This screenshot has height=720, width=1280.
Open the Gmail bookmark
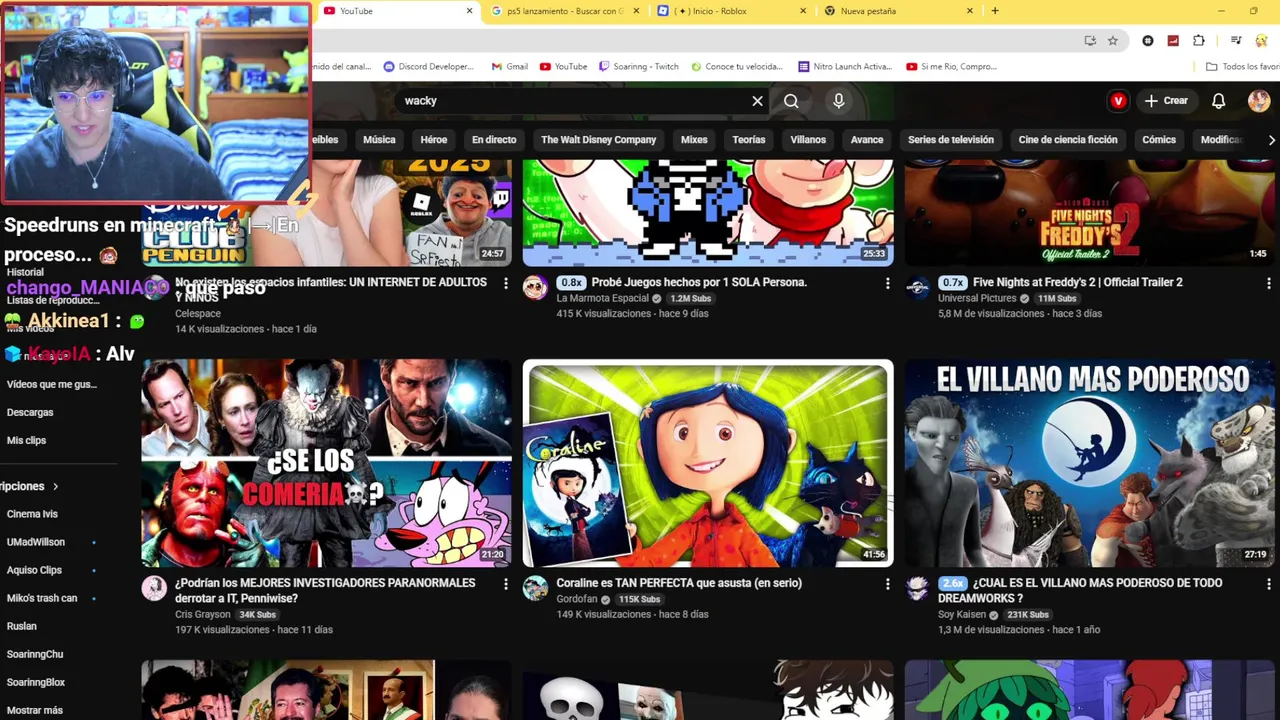(x=510, y=67)
